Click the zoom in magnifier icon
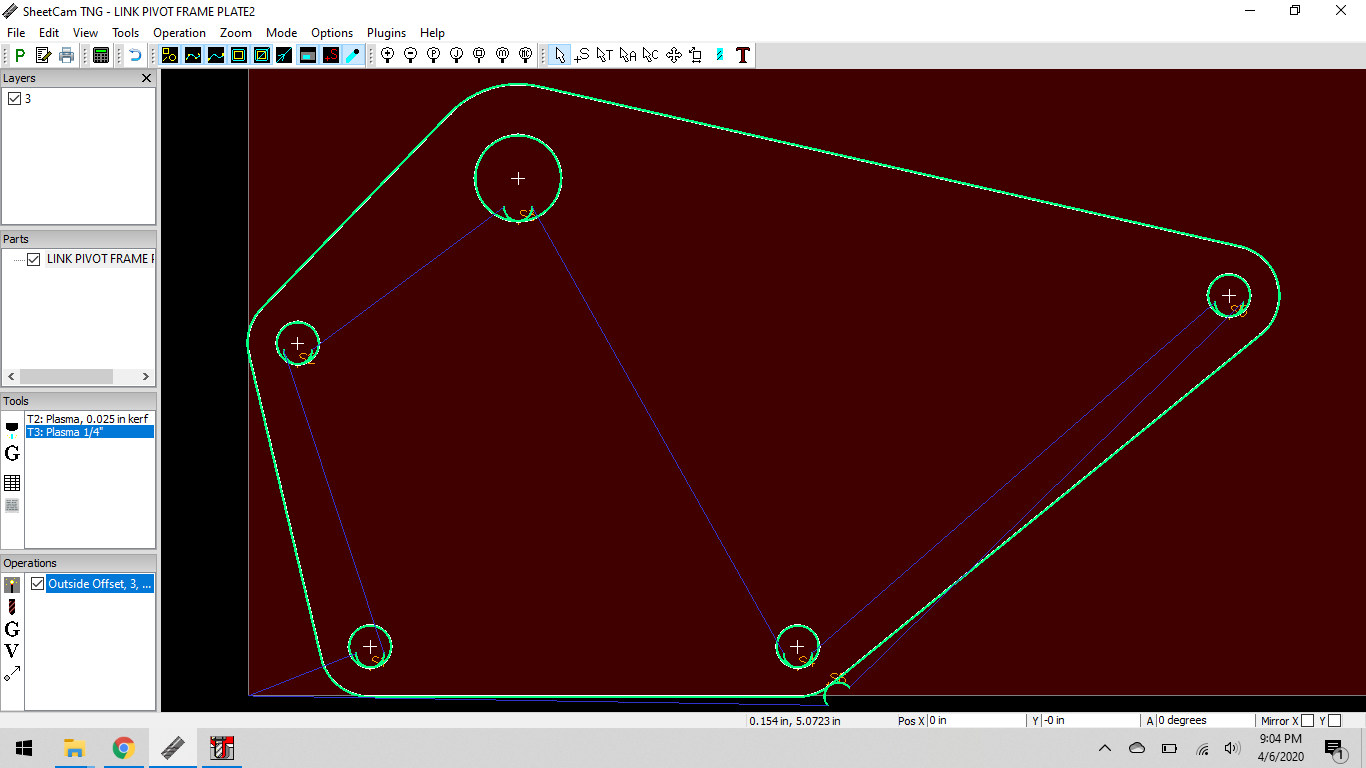Screen dimensions: 1366x768 point(387,55)
